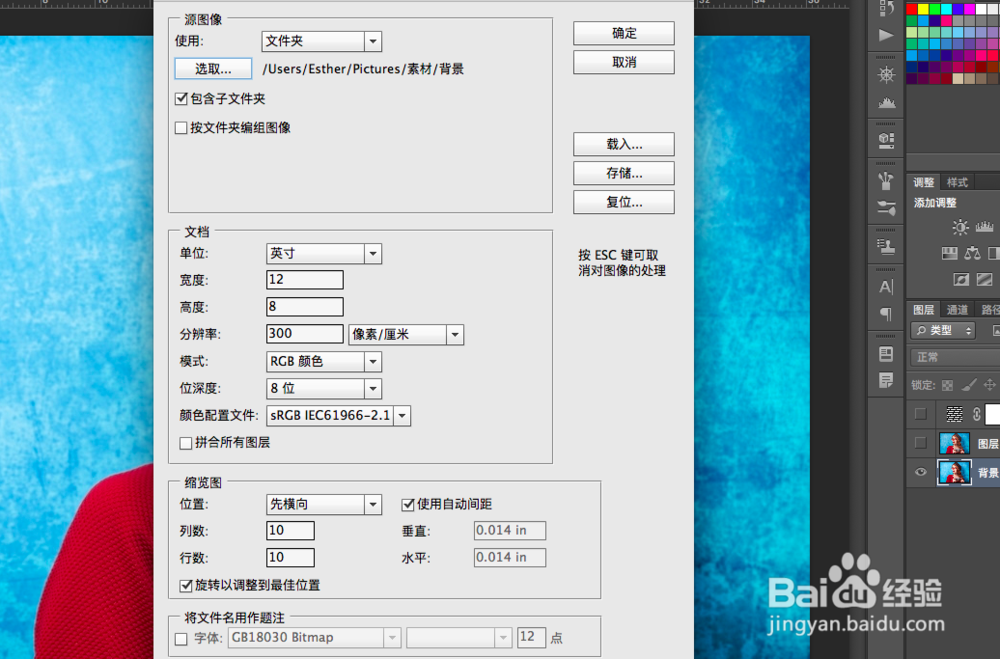
Task: Toggle 旋转以调整到最佳位置 checkbox
Action: pos(186,585)
